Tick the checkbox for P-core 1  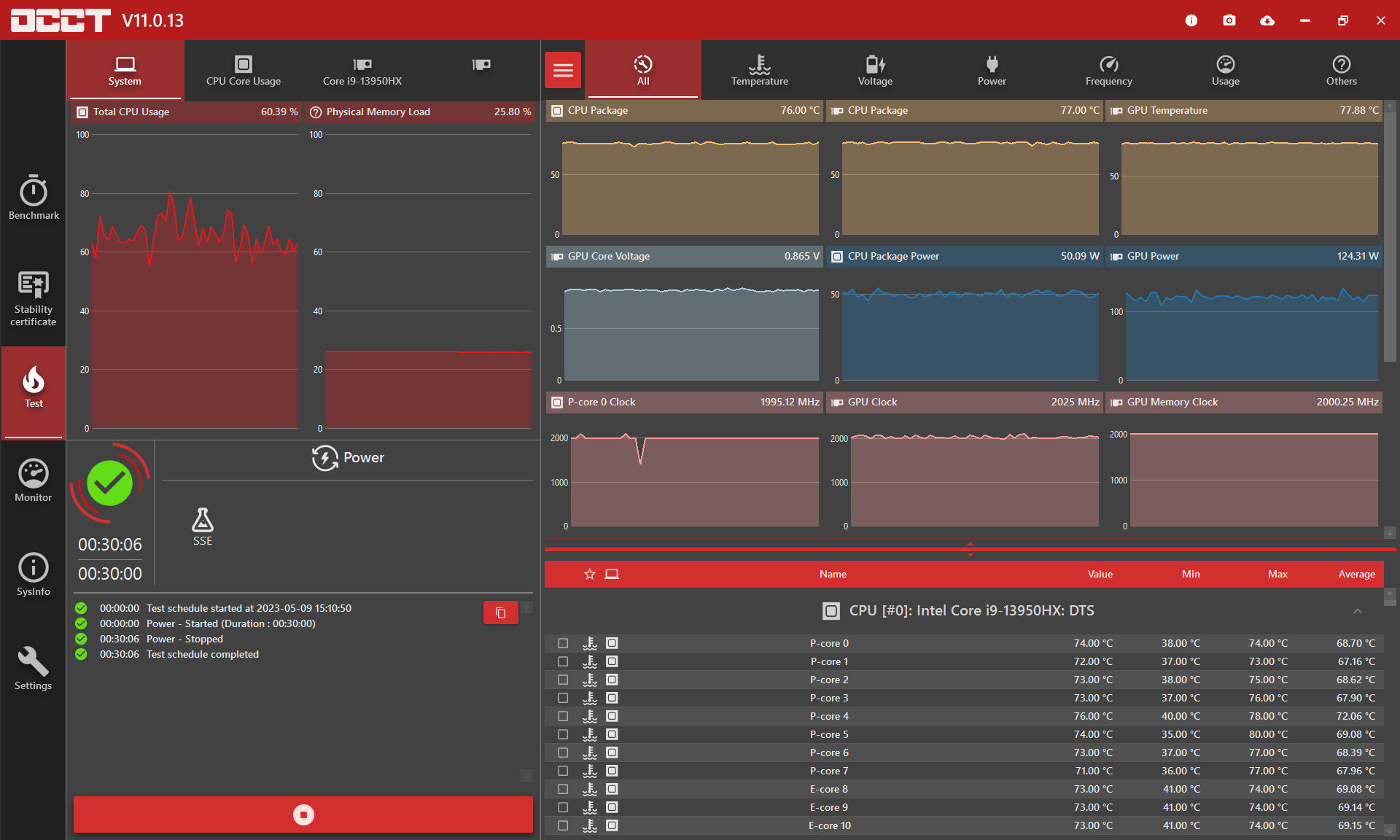click(x=563, y=661)
